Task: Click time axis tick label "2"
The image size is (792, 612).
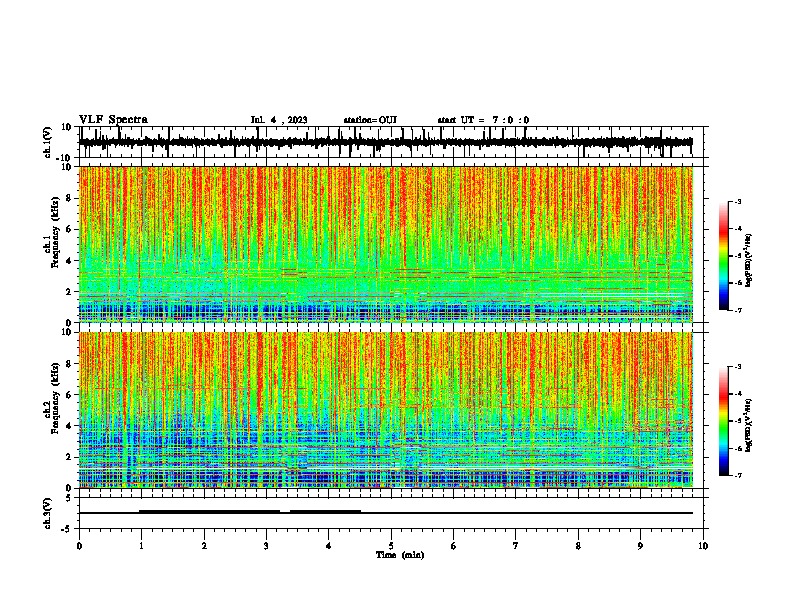Action: click(204, 546)
